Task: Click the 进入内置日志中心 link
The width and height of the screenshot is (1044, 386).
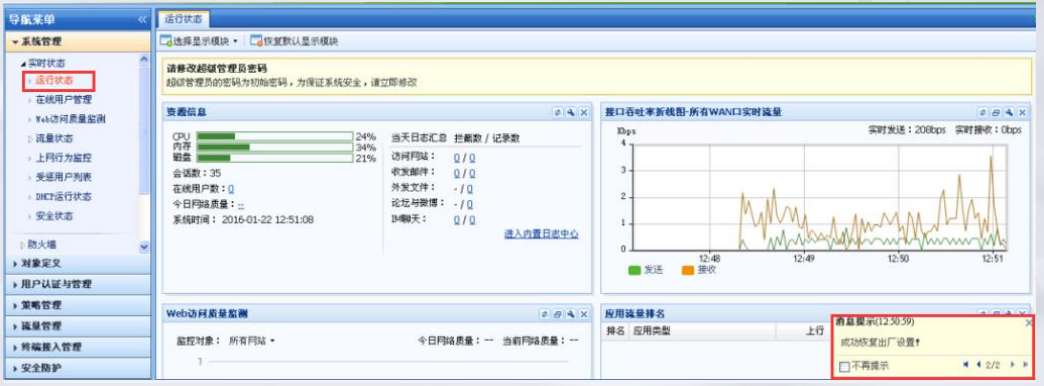Action: point(541,234)
